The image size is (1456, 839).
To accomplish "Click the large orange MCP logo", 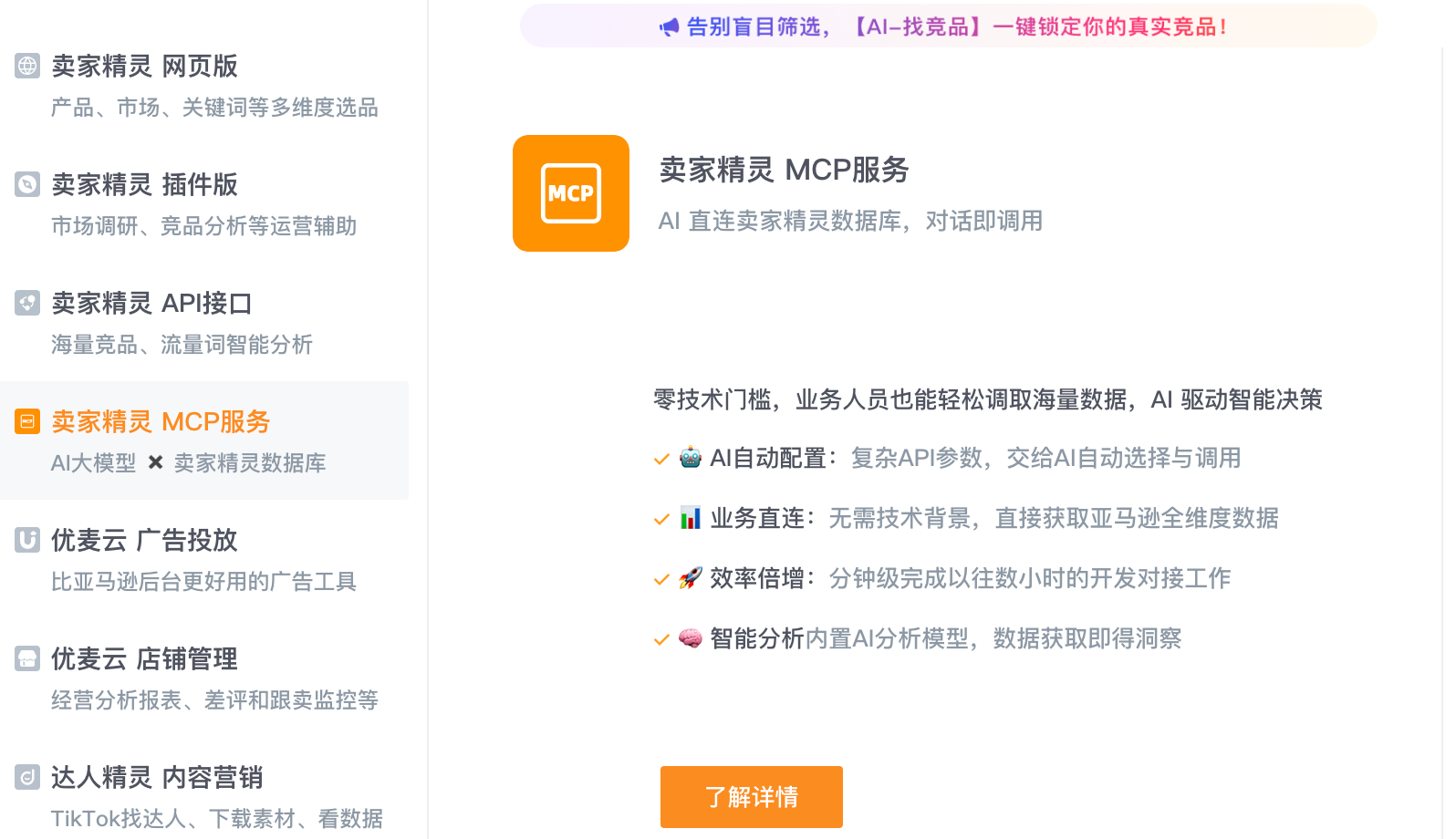I will point(571,193).
